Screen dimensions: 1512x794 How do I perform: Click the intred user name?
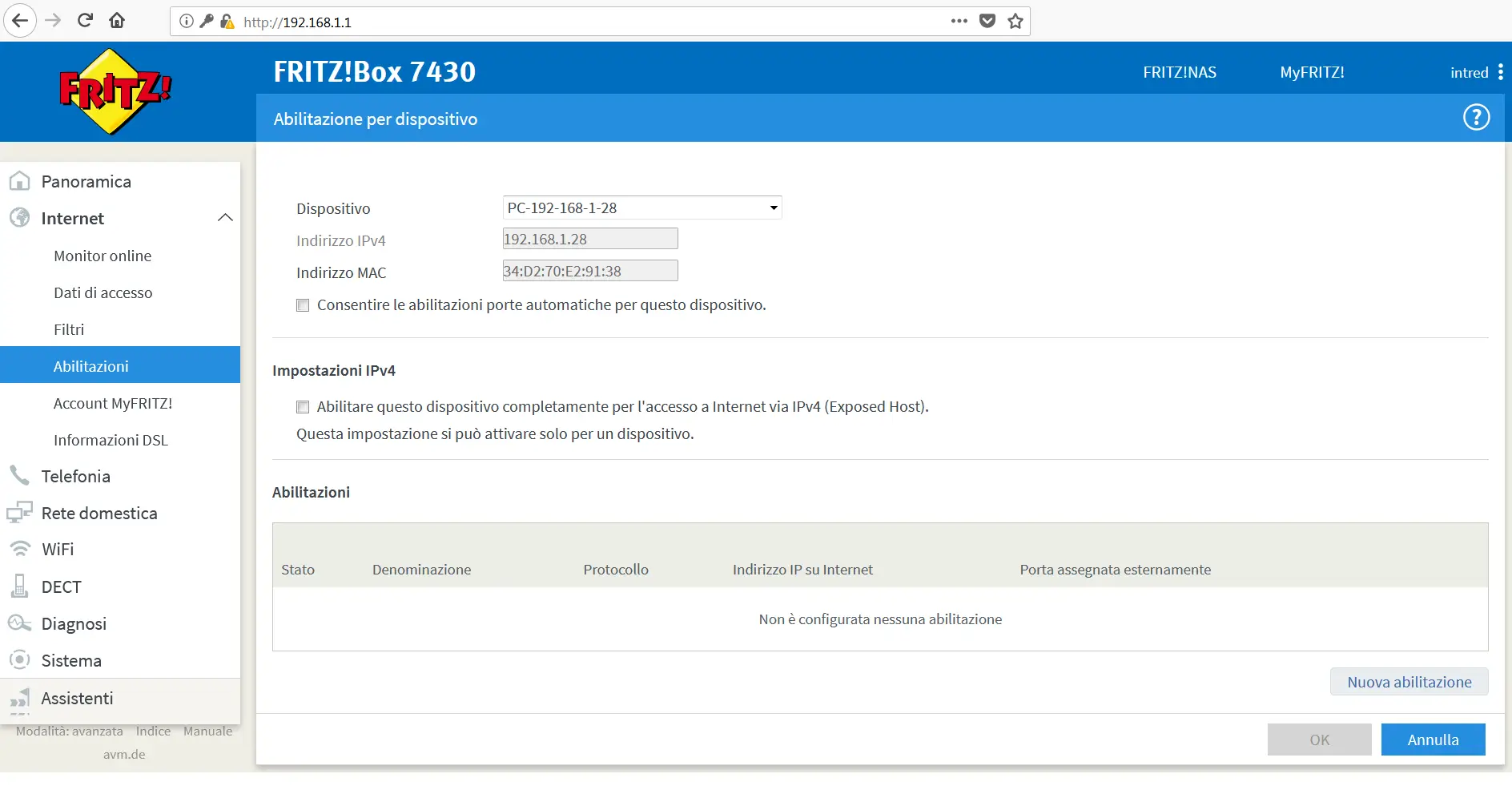(1469, 72)
